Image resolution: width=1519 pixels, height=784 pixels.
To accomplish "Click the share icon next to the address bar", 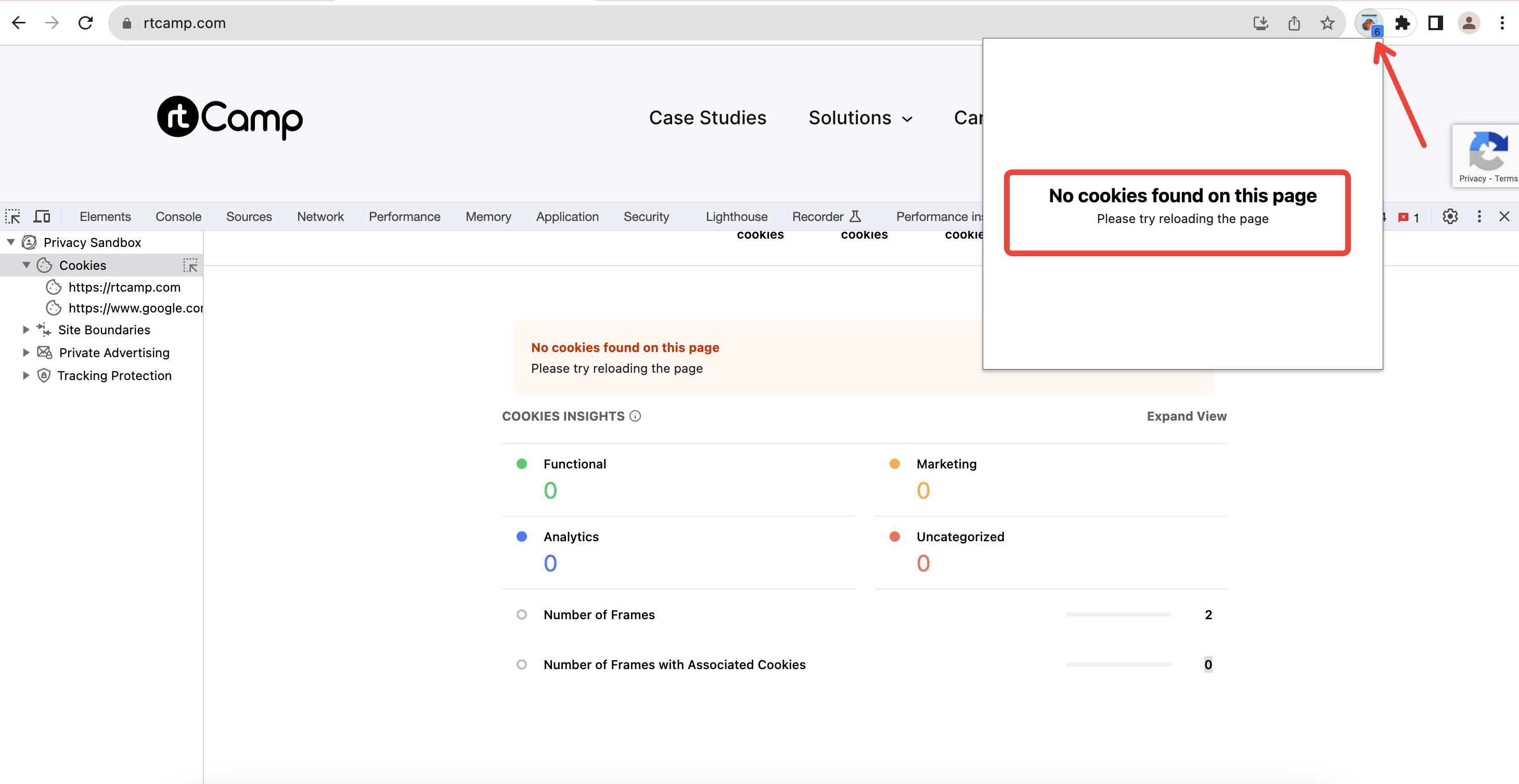I will point(1294,23).
